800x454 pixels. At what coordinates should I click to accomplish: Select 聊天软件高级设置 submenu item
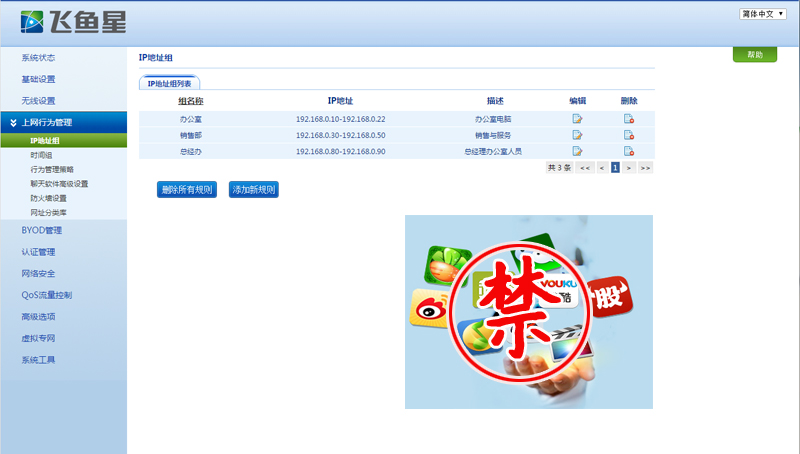tap(59, 184)
